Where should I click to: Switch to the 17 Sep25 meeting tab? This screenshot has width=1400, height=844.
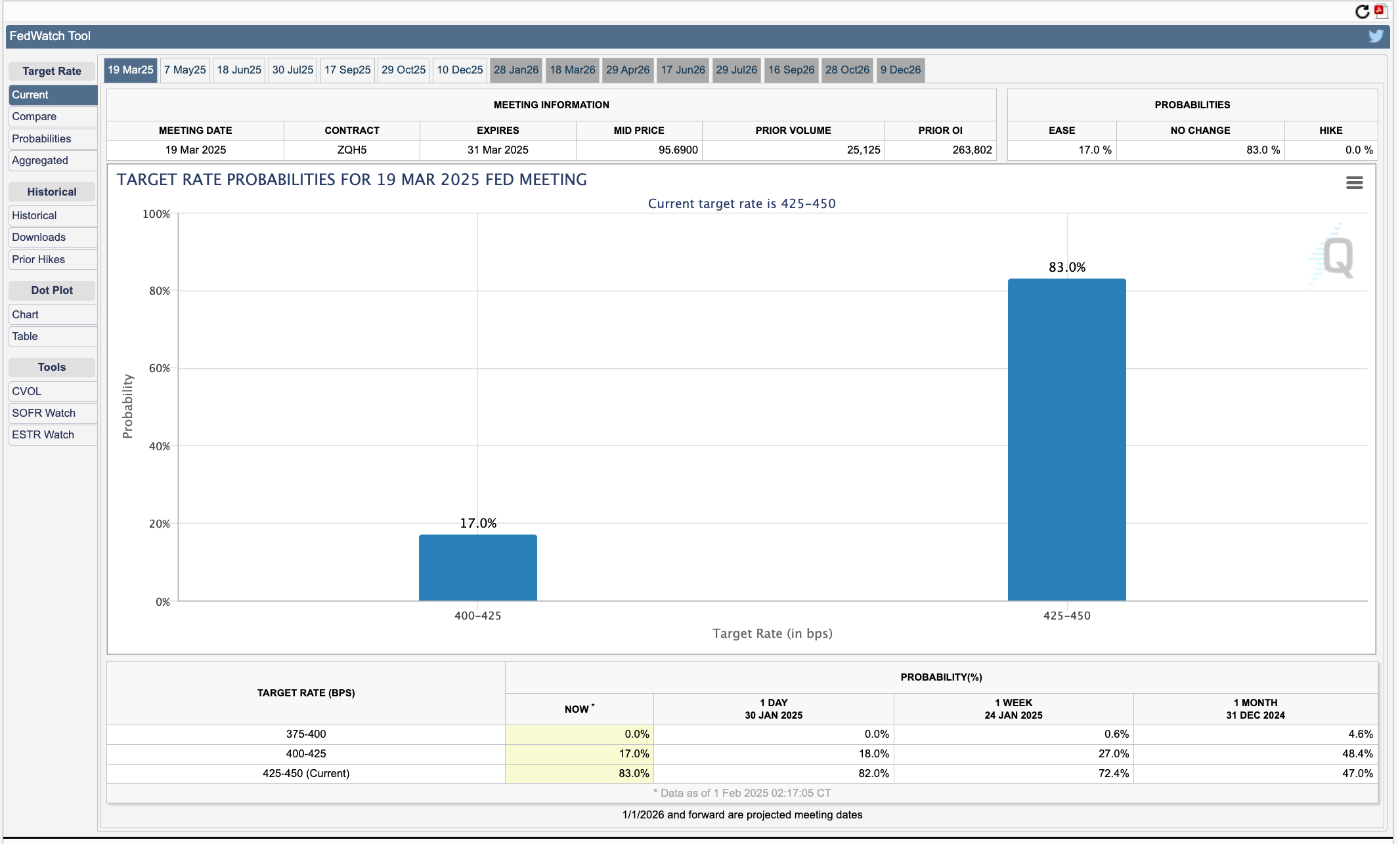tap(347, 70)
